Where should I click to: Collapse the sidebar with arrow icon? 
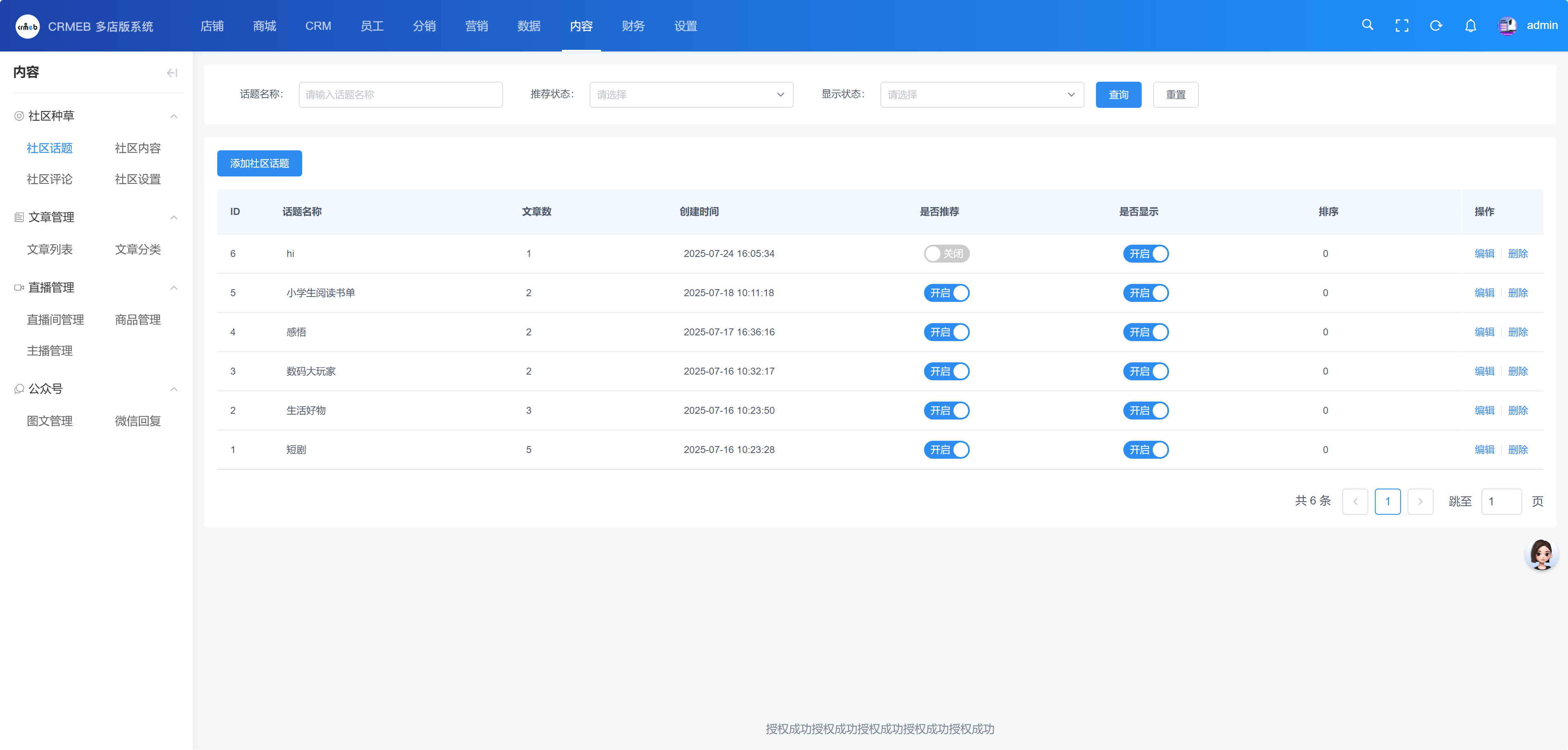(172, 73)
